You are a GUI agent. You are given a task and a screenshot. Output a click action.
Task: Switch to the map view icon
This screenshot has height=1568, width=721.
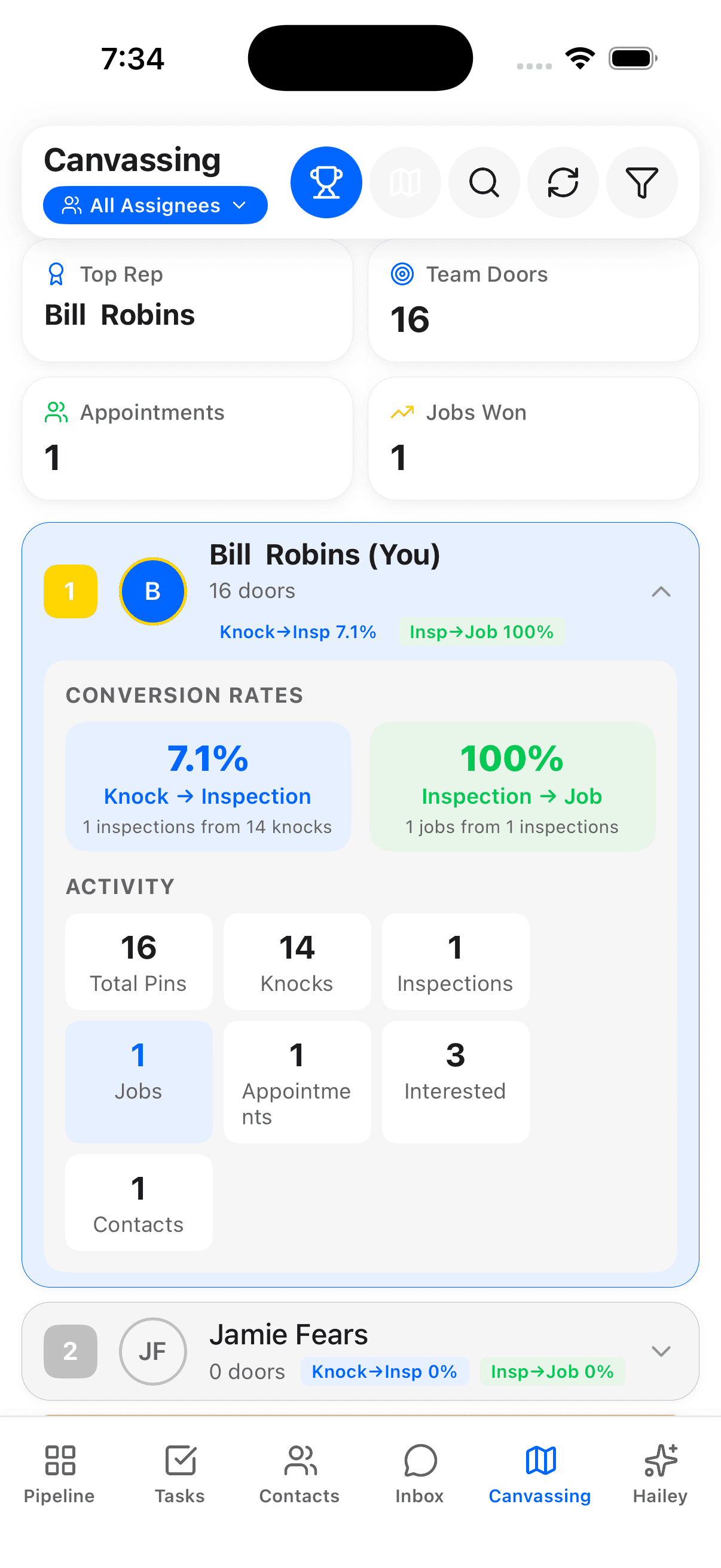point(405,182)
